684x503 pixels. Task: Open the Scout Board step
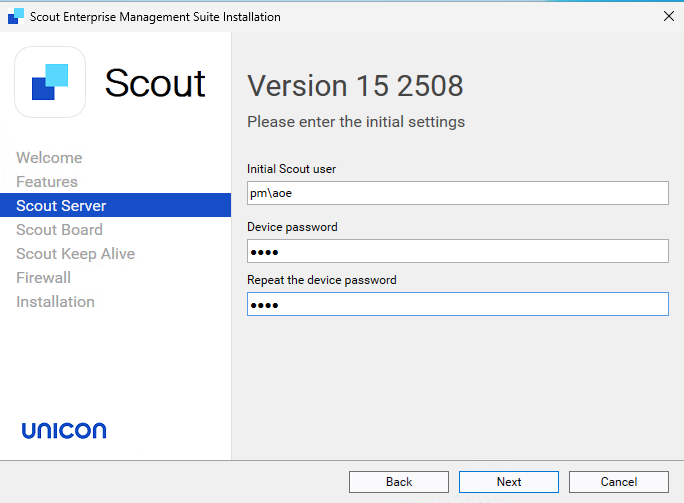59,230
